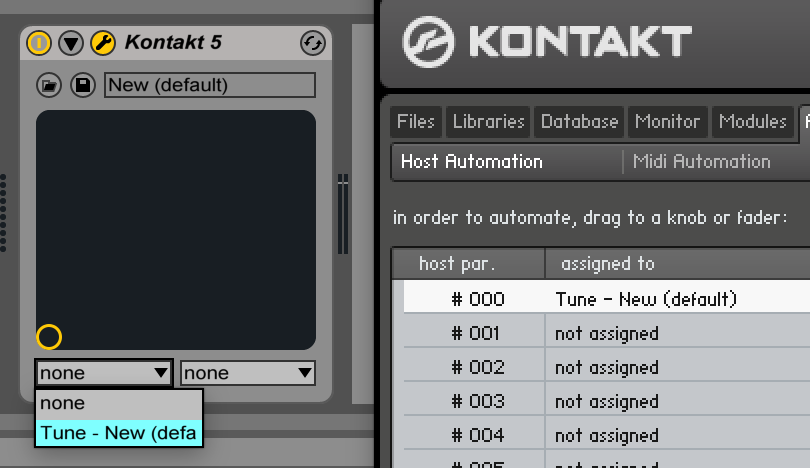Open the Database tab
Viewport: 810px width, 468px height.
(579, 121)
